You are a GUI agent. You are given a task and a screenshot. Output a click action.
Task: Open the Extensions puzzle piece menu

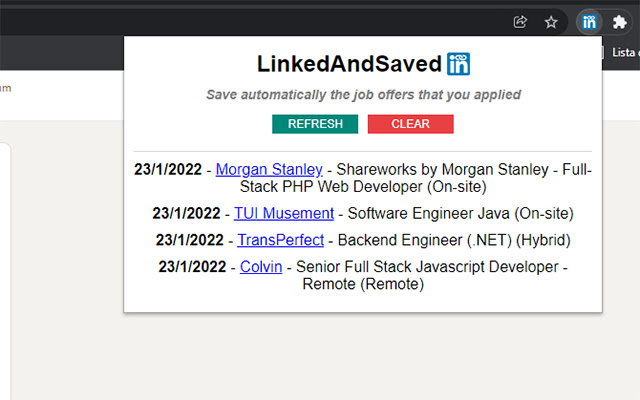click(x=619, y=22)
